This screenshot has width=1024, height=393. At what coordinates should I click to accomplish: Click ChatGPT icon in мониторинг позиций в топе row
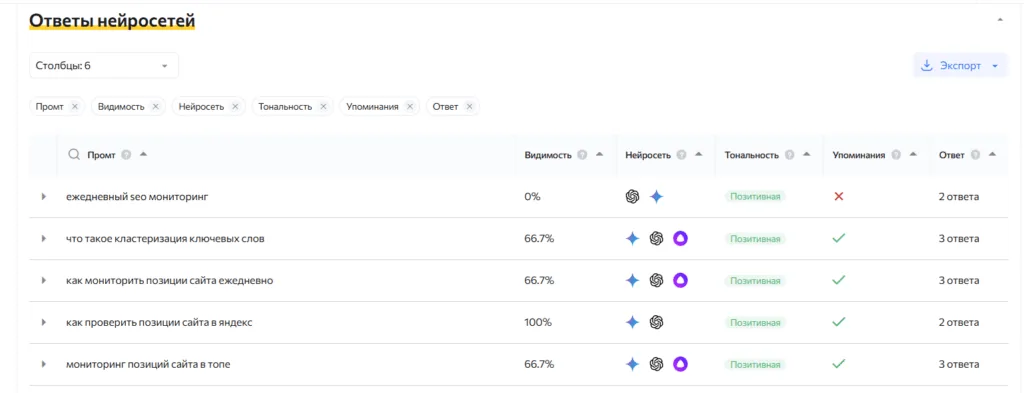point(656,364)
